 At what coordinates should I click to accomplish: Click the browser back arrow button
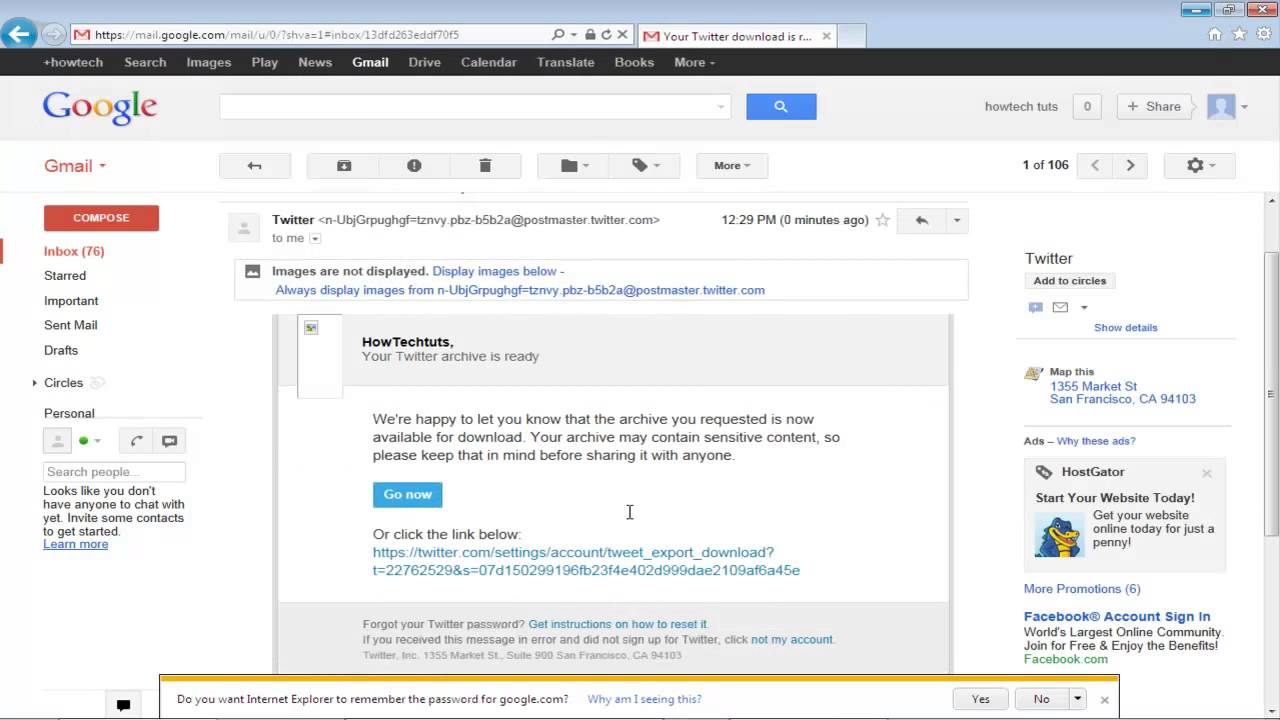pyautogui.click(x=19, y=34)
